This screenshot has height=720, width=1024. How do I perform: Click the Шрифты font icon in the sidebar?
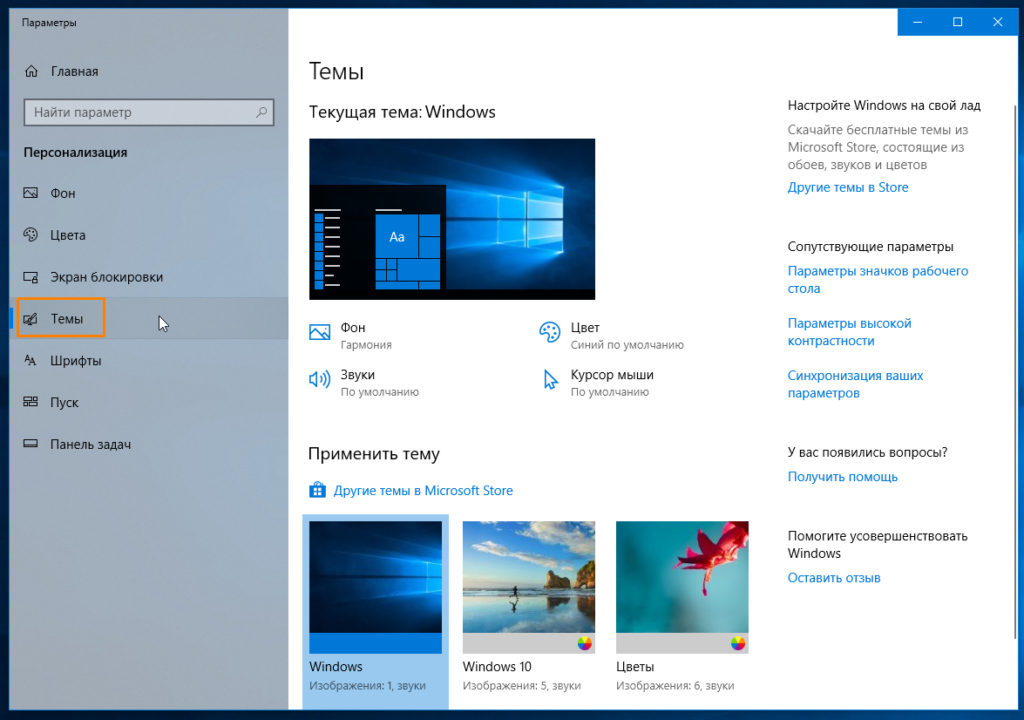coord(31,361)
